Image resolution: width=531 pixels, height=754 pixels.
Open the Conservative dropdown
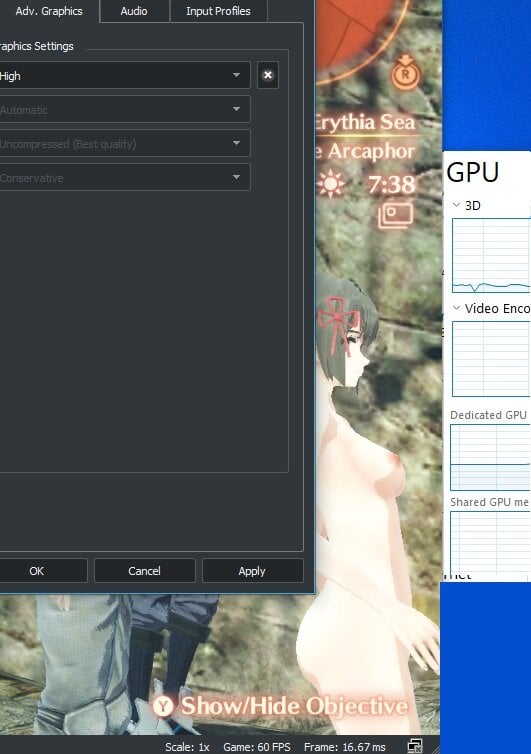pos(124,177)
